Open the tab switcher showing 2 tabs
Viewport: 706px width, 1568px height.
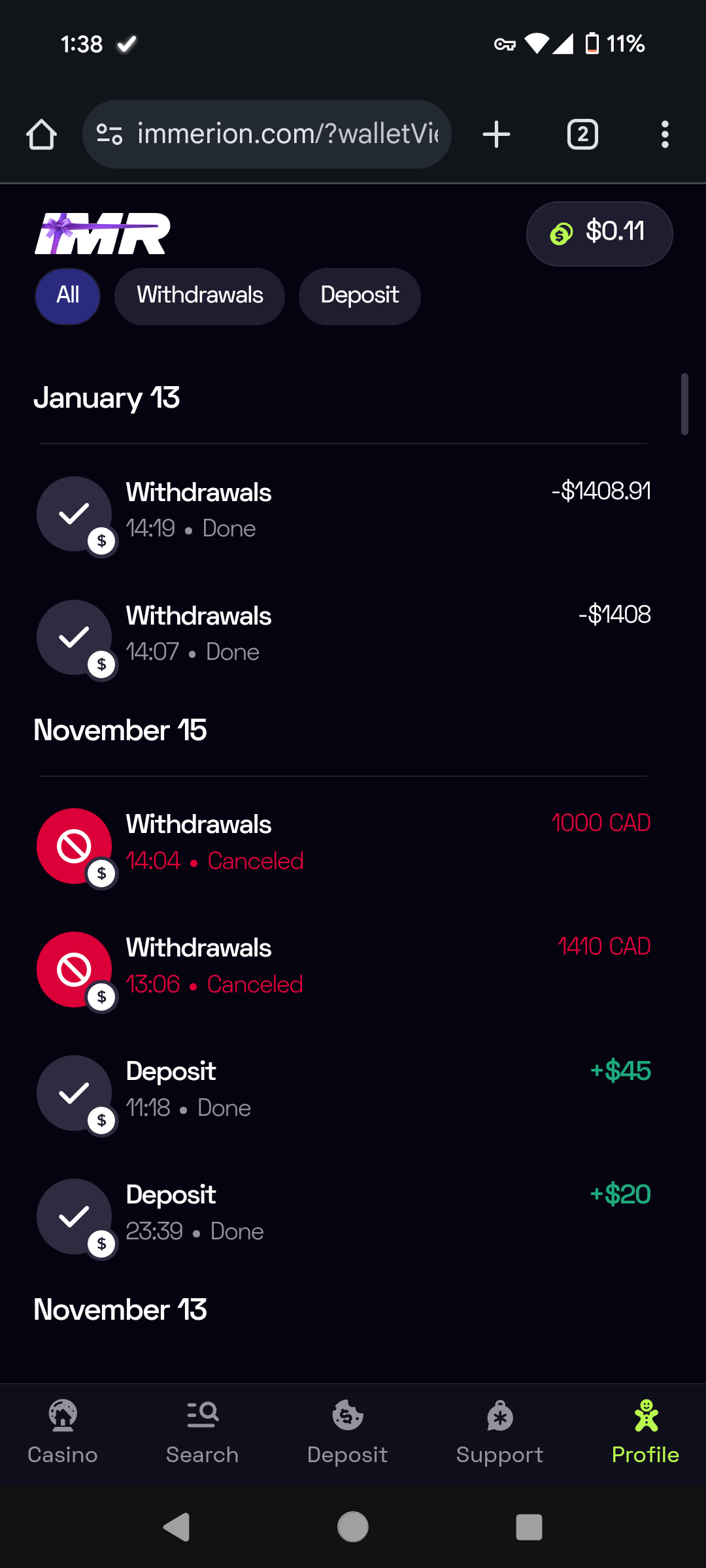(582, 135)
